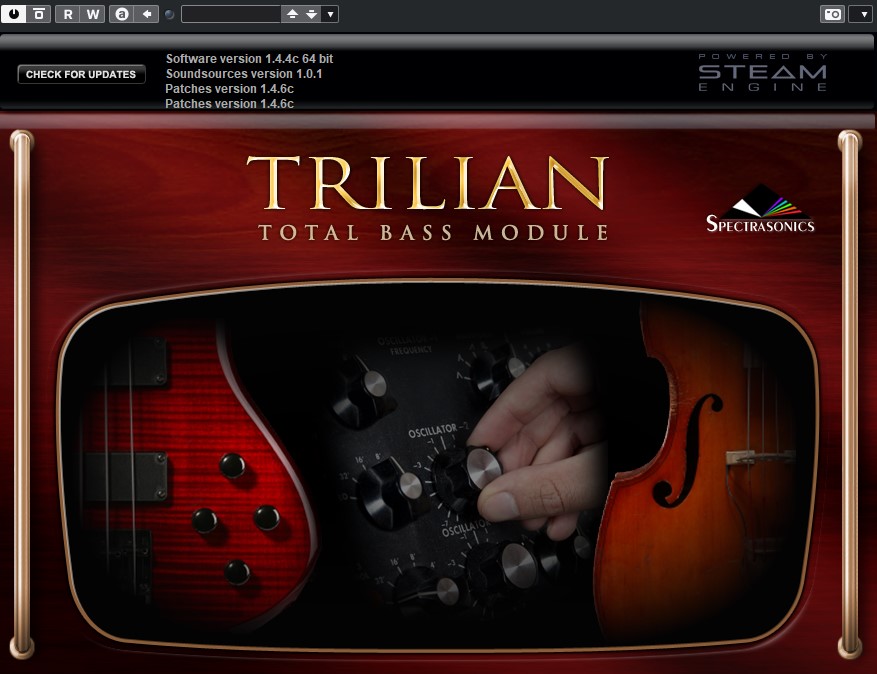
Task: Click the camera snapshot icon
Action: [x=832, y=14]
